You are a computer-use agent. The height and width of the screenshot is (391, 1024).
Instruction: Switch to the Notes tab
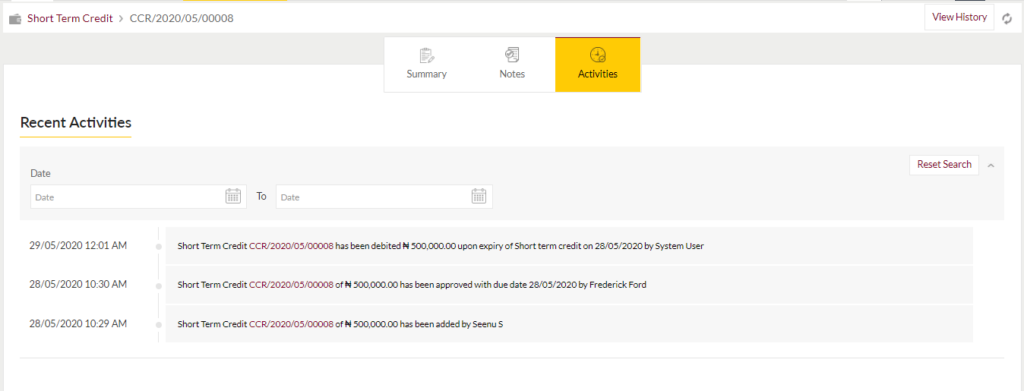(x=512, y=65)
